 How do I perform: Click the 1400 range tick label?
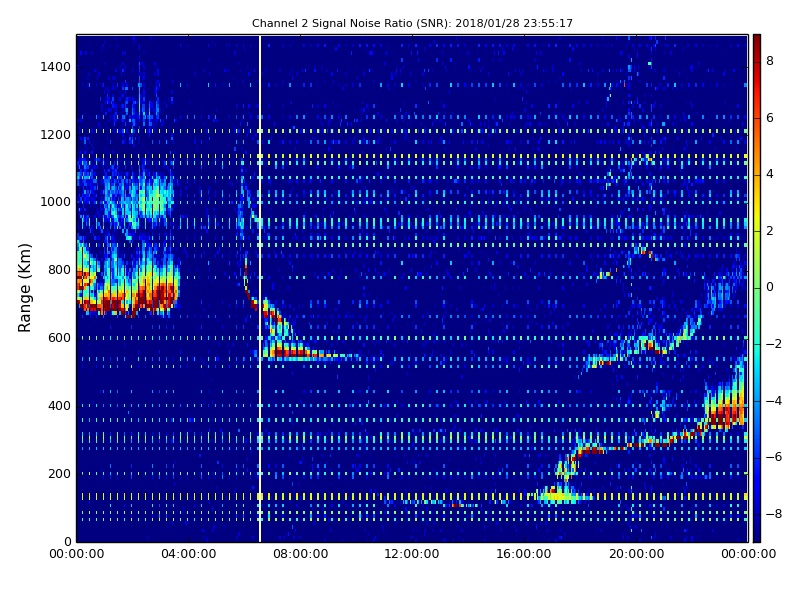click(56, 67)
